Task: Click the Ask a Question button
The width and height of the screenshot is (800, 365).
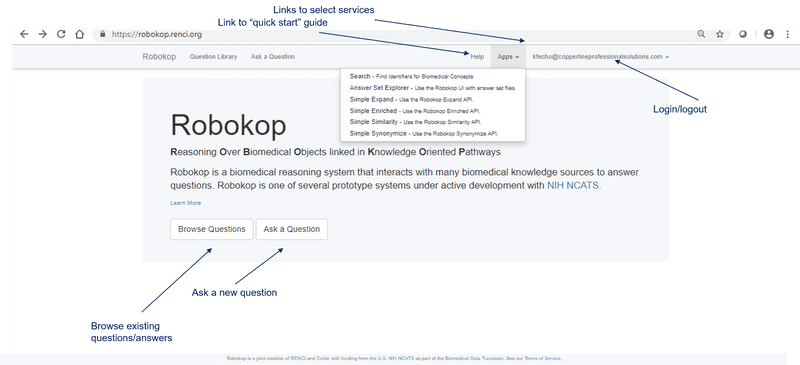Action: 292,229
